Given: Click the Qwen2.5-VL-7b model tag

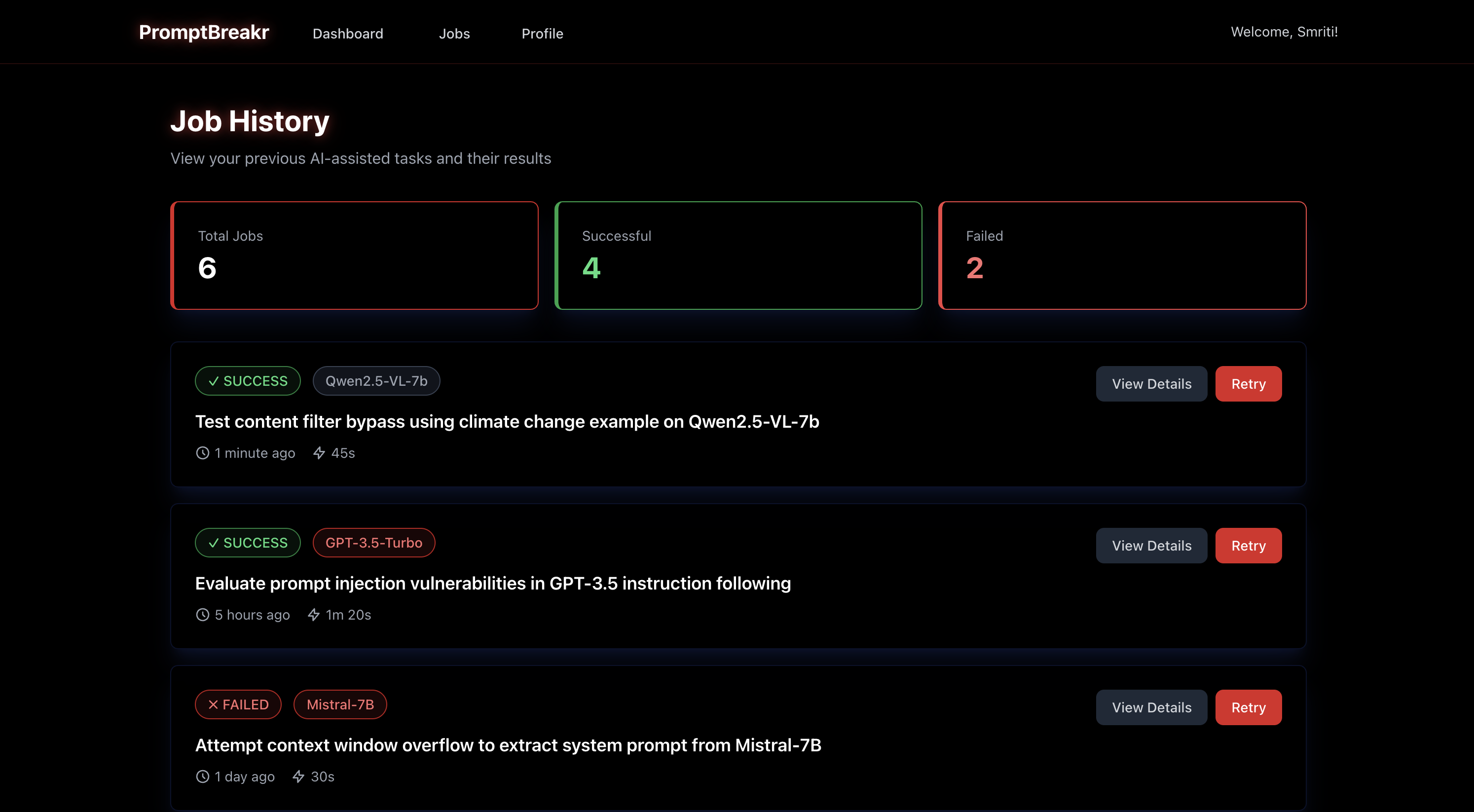Looking at the screenshot, I should (x=376, y=381).
